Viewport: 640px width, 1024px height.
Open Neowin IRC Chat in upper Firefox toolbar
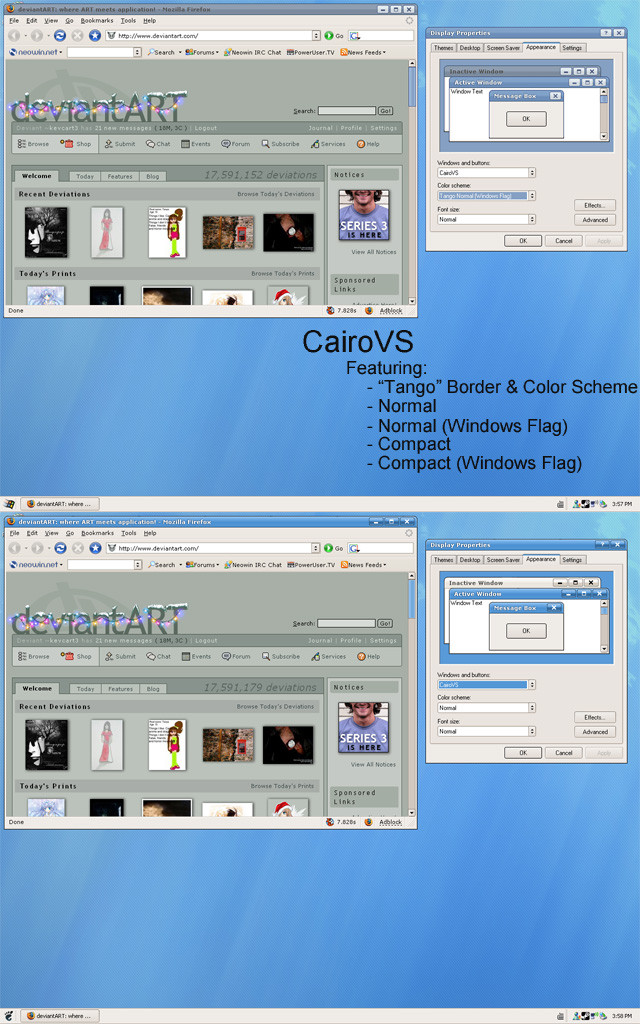(x=252, y=52)
